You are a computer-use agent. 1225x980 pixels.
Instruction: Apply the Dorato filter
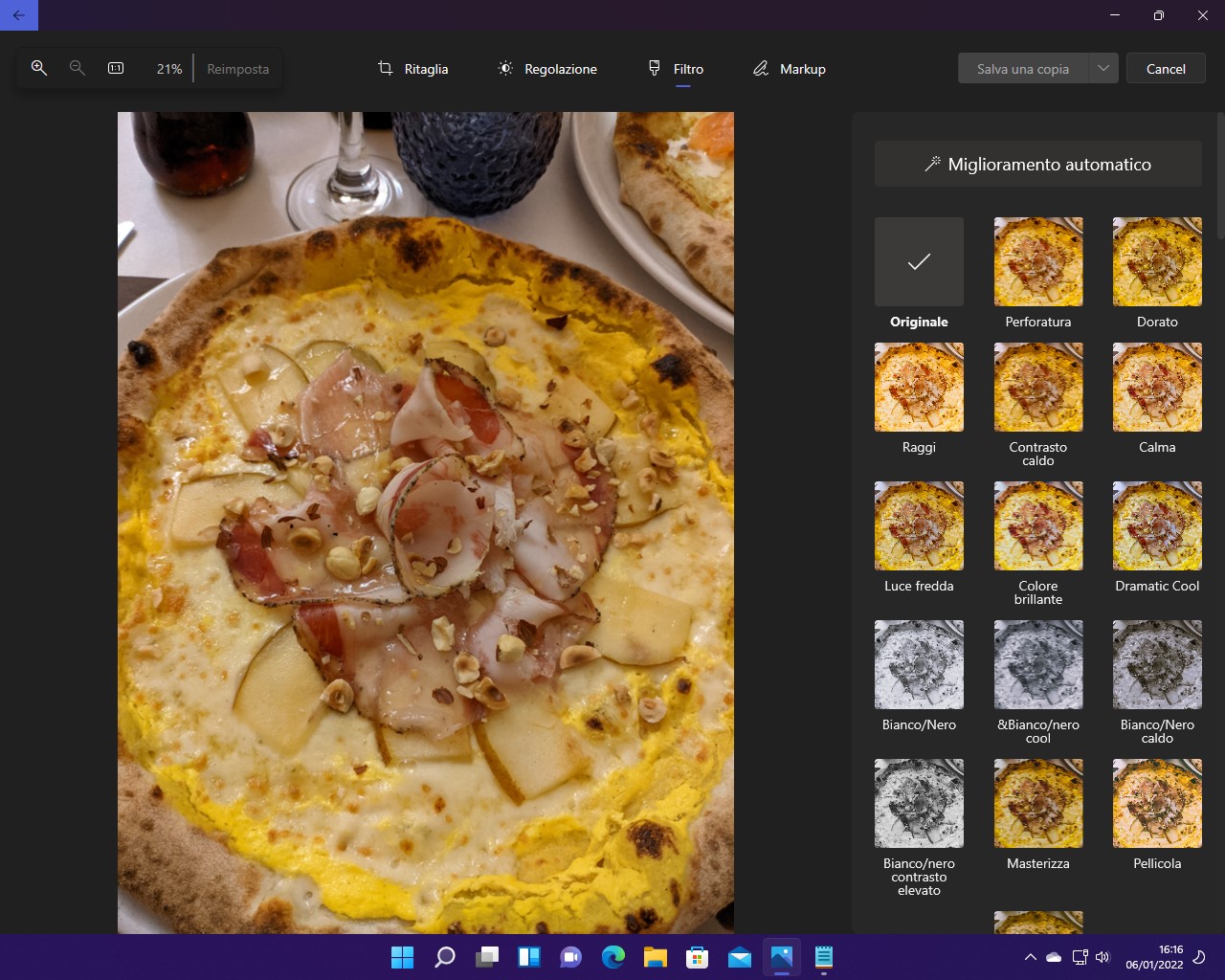pos(1157,261)
